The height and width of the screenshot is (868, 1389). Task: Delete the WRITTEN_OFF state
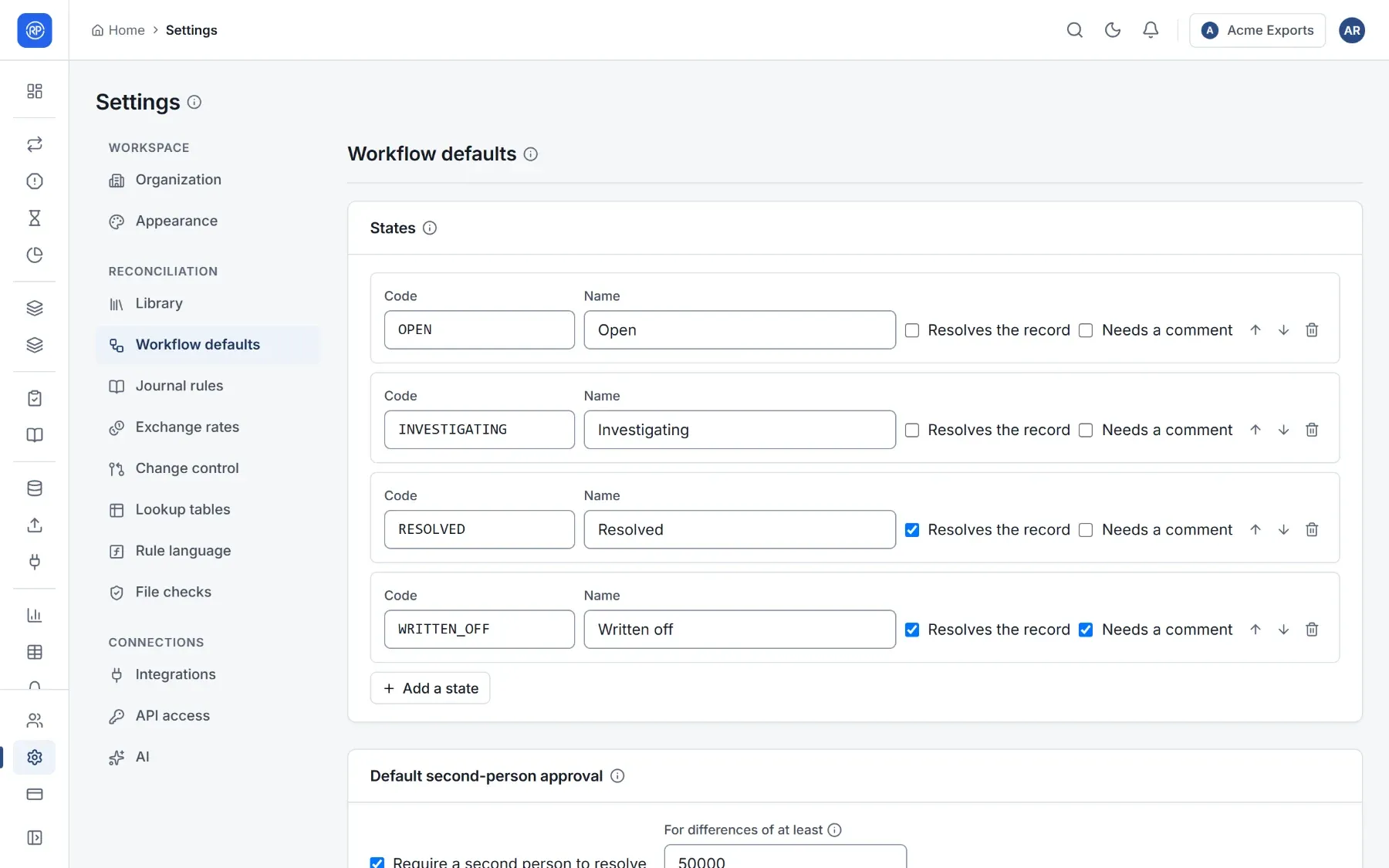(x=1311, y=630)
